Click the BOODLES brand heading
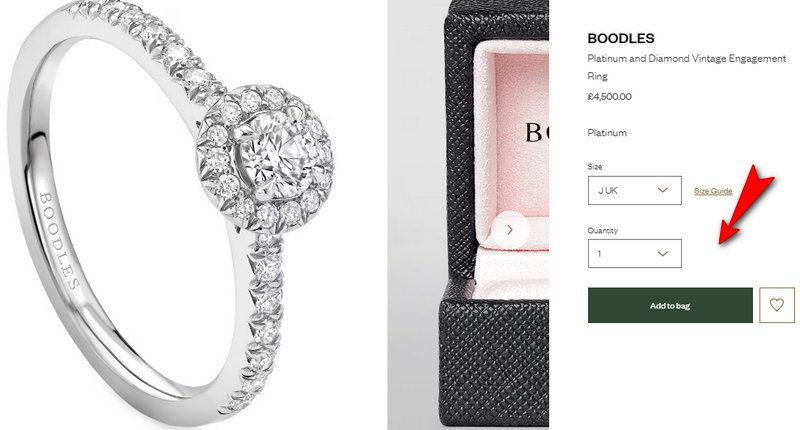 coord(621,38)
